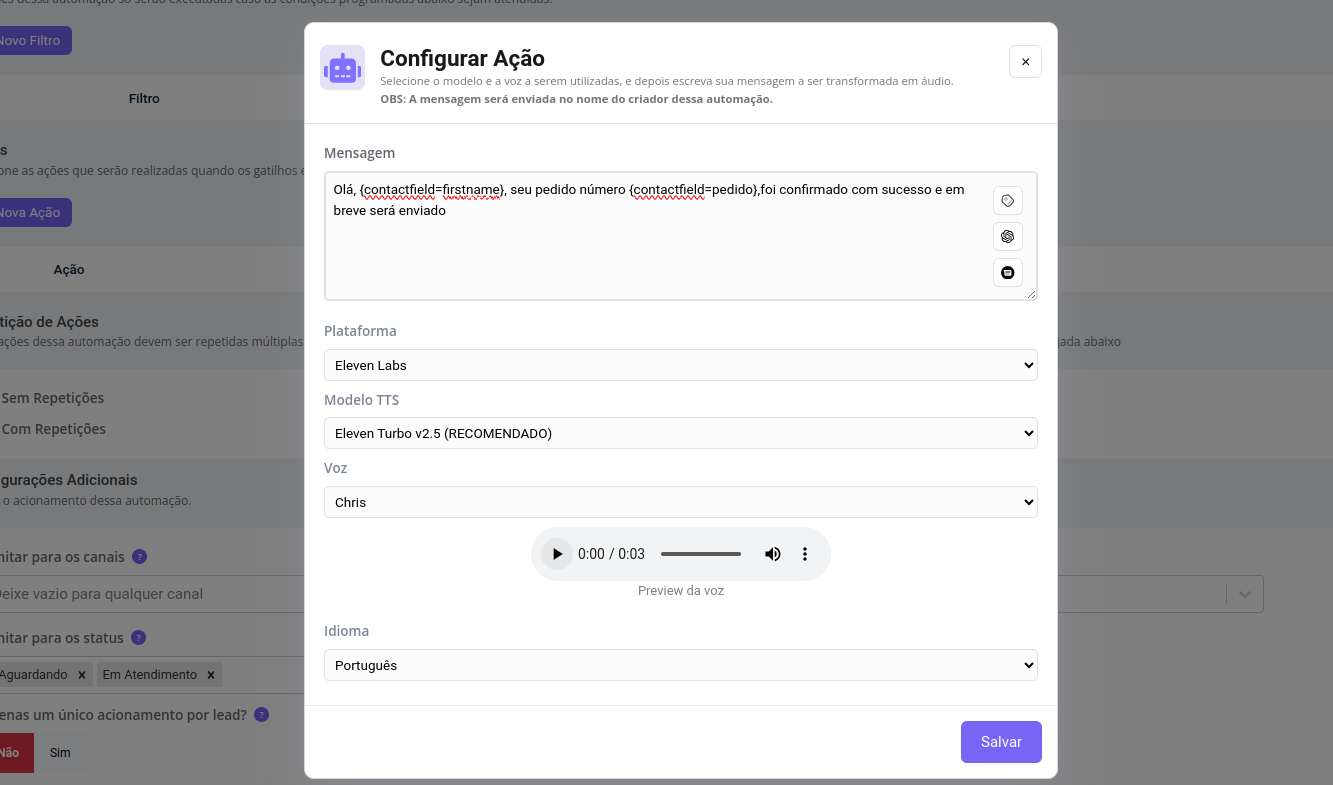The image size is (1333, 785).
Task: Mute the voice preview audio
Action: [772, 554]
